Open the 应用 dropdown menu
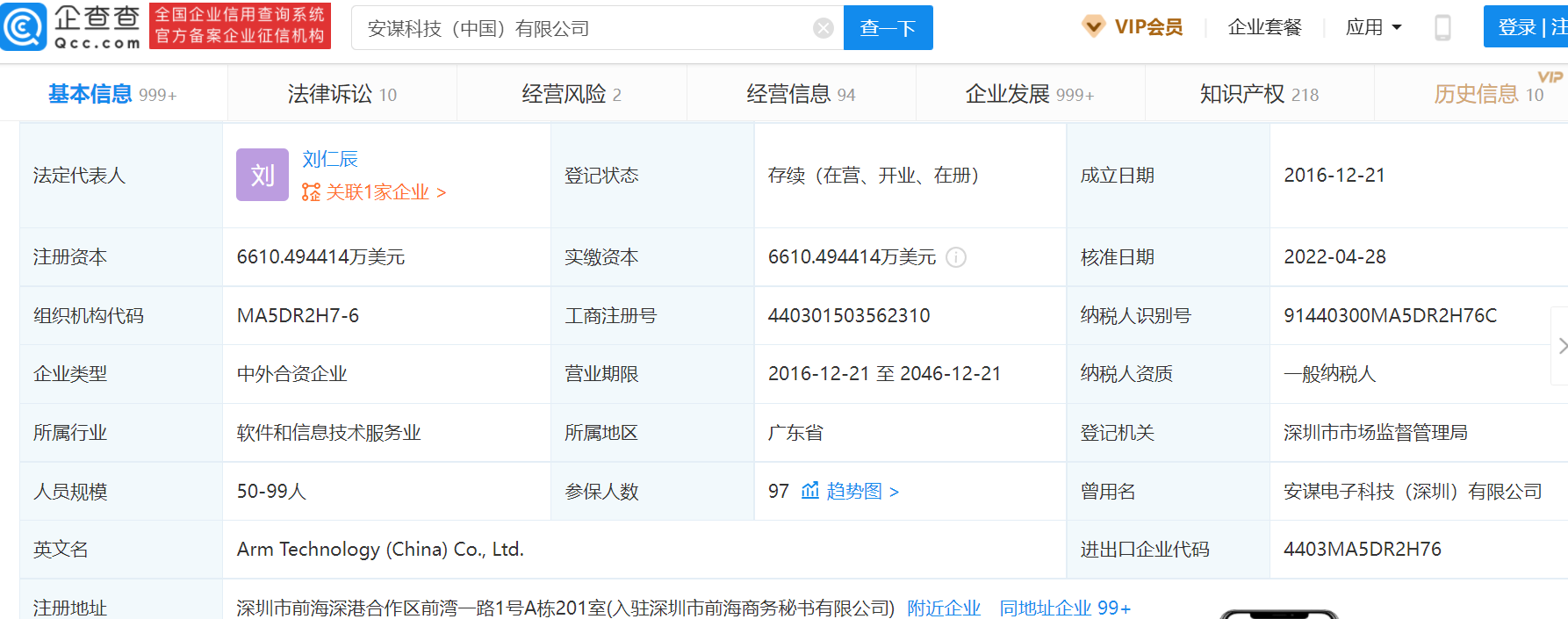 click(1374, 27)
